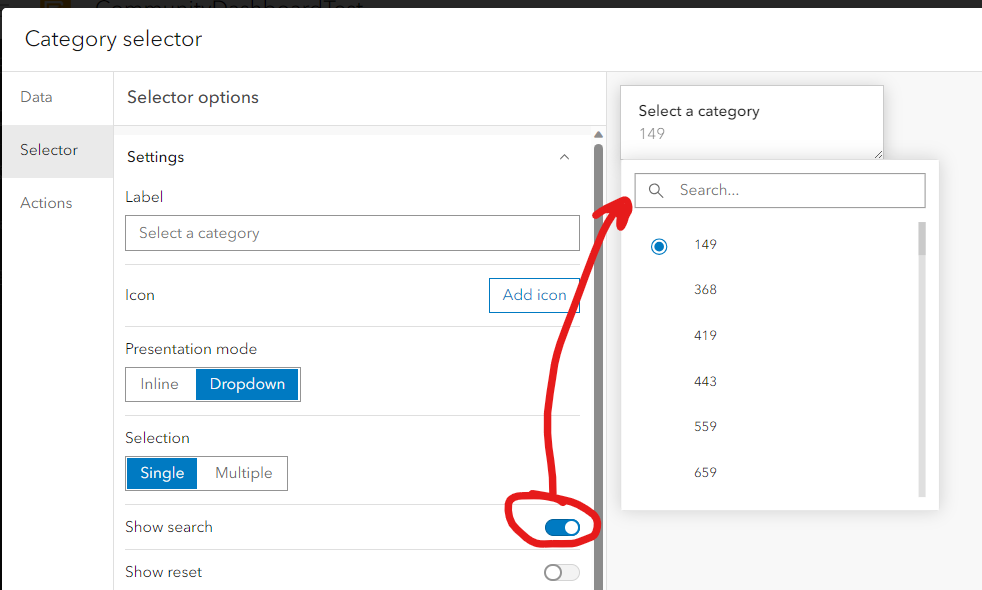Choose Inline presentation mode
Viewport: 982px width, 590px height.
click(160, 384)
